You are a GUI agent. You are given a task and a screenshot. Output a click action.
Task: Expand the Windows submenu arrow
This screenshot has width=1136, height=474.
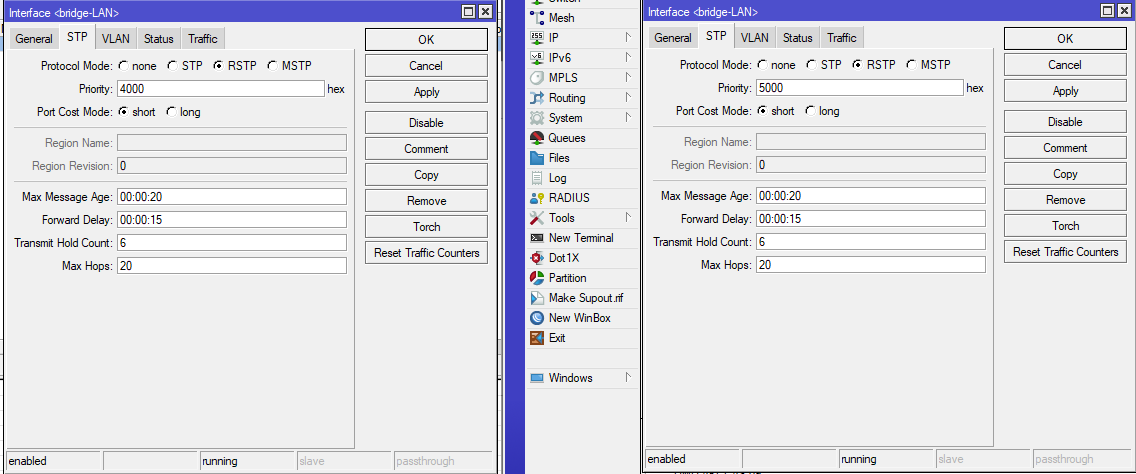(x=628, y=378)
